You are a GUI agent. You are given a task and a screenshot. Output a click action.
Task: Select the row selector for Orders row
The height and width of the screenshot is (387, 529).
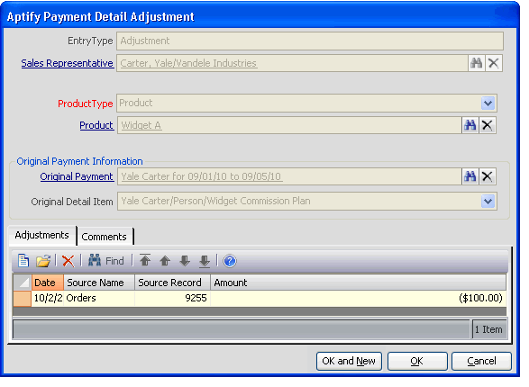[22, 298]
